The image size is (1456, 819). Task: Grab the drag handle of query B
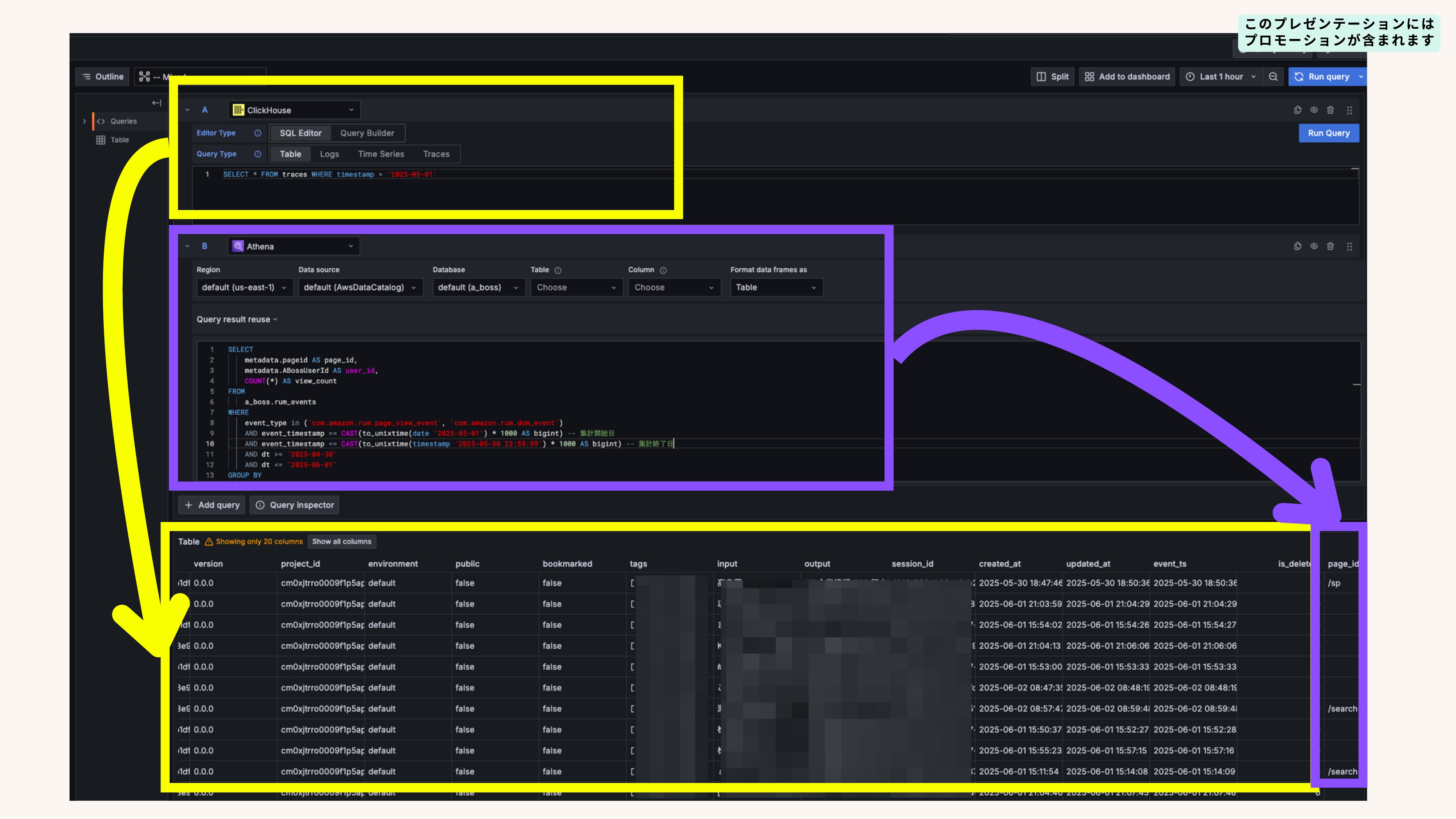(x=1350, y=246)
